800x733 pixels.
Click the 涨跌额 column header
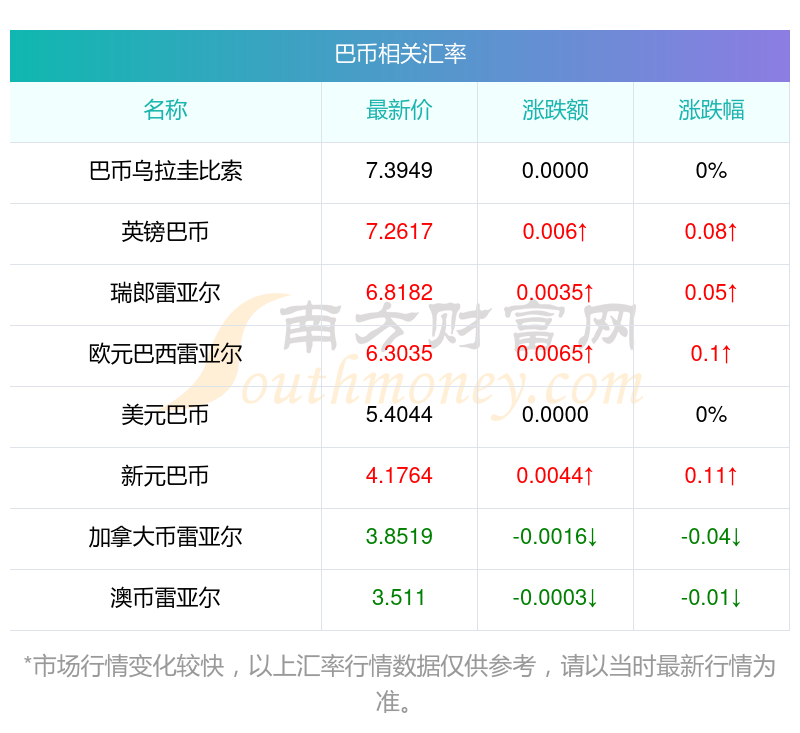[x=555, y=110]
